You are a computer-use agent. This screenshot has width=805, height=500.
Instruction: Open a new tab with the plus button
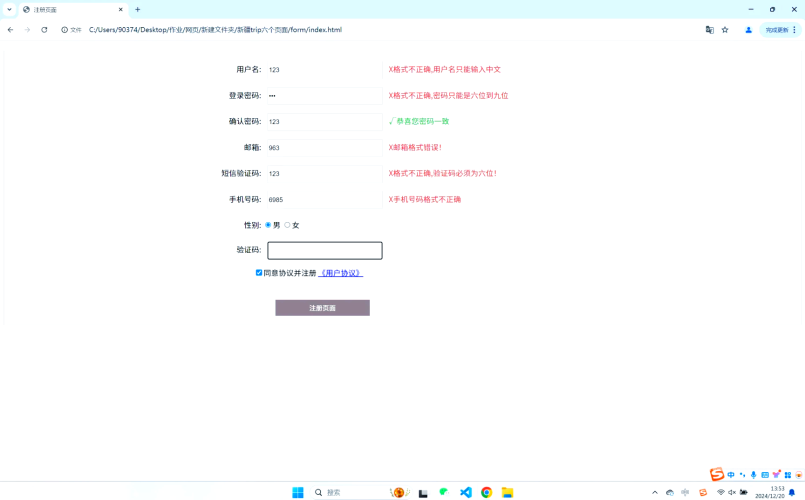[138, 9]
